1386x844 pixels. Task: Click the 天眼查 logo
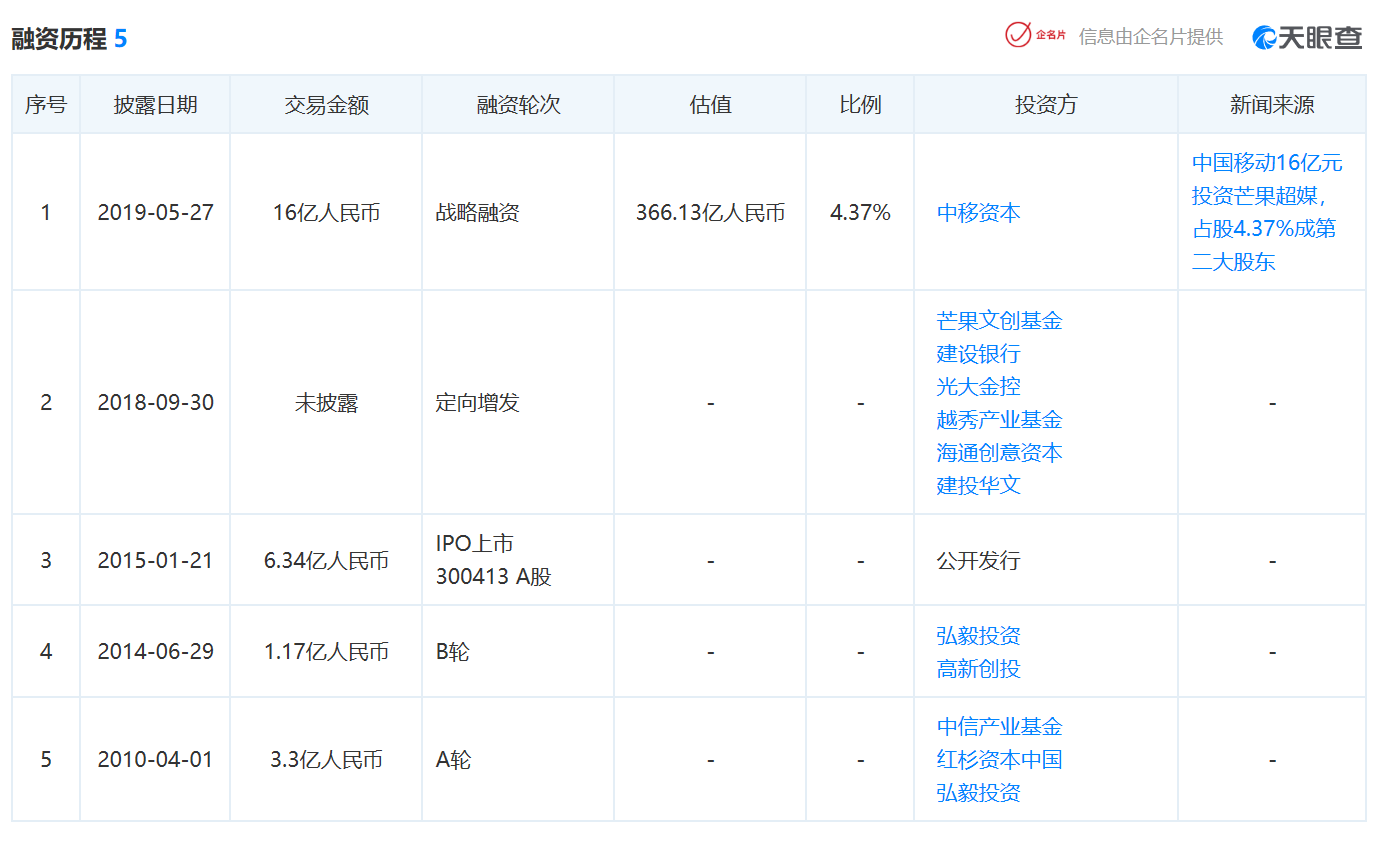pos(1307,37)
